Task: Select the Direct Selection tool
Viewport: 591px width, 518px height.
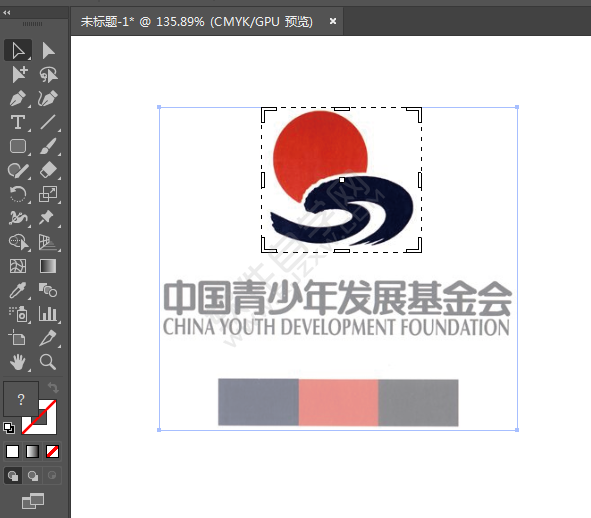Action: [x=48, y=51]
